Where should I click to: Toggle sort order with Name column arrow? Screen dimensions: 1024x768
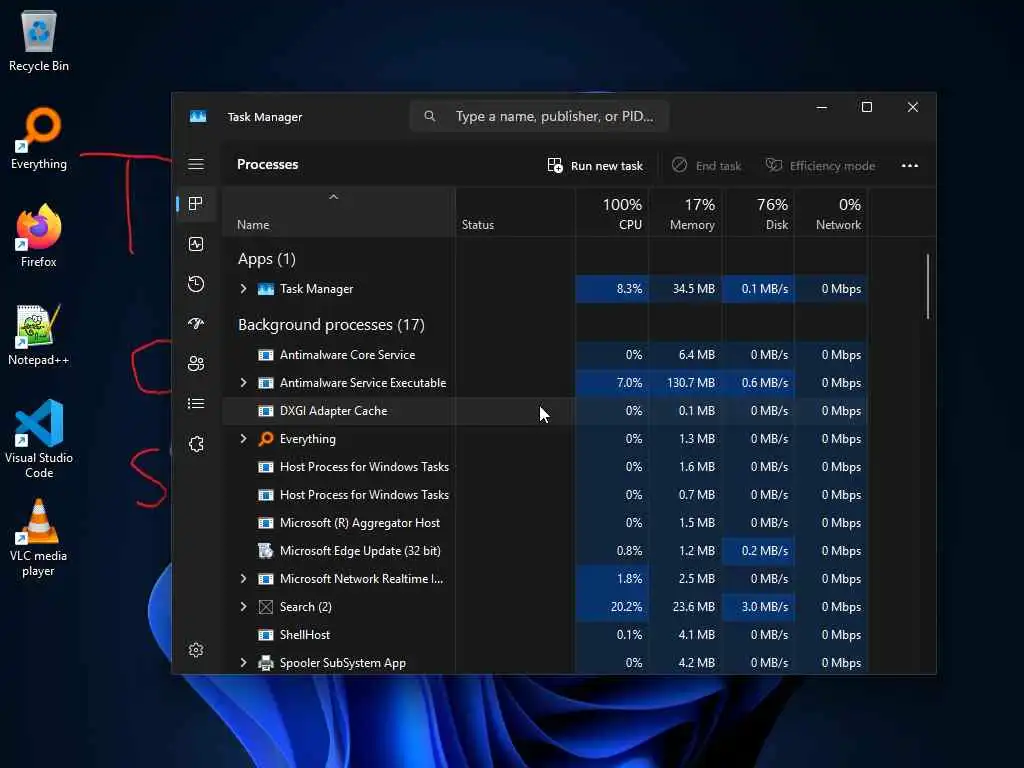334,197
